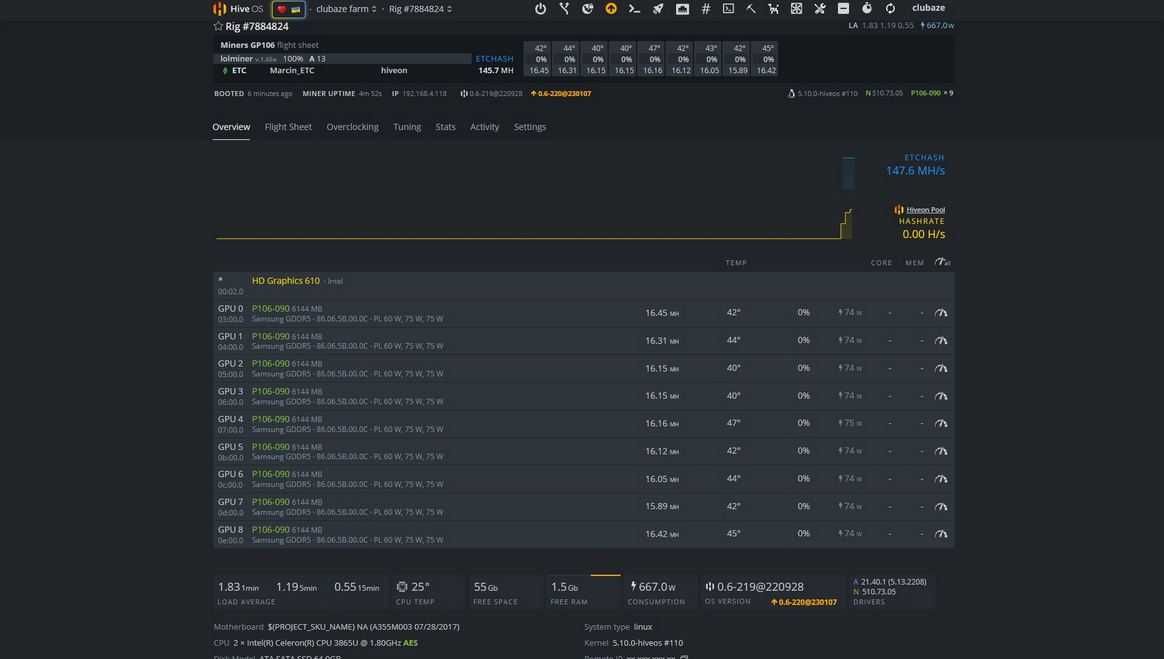
Task: Click the lolminer miner name
Action: coord(236,59)
